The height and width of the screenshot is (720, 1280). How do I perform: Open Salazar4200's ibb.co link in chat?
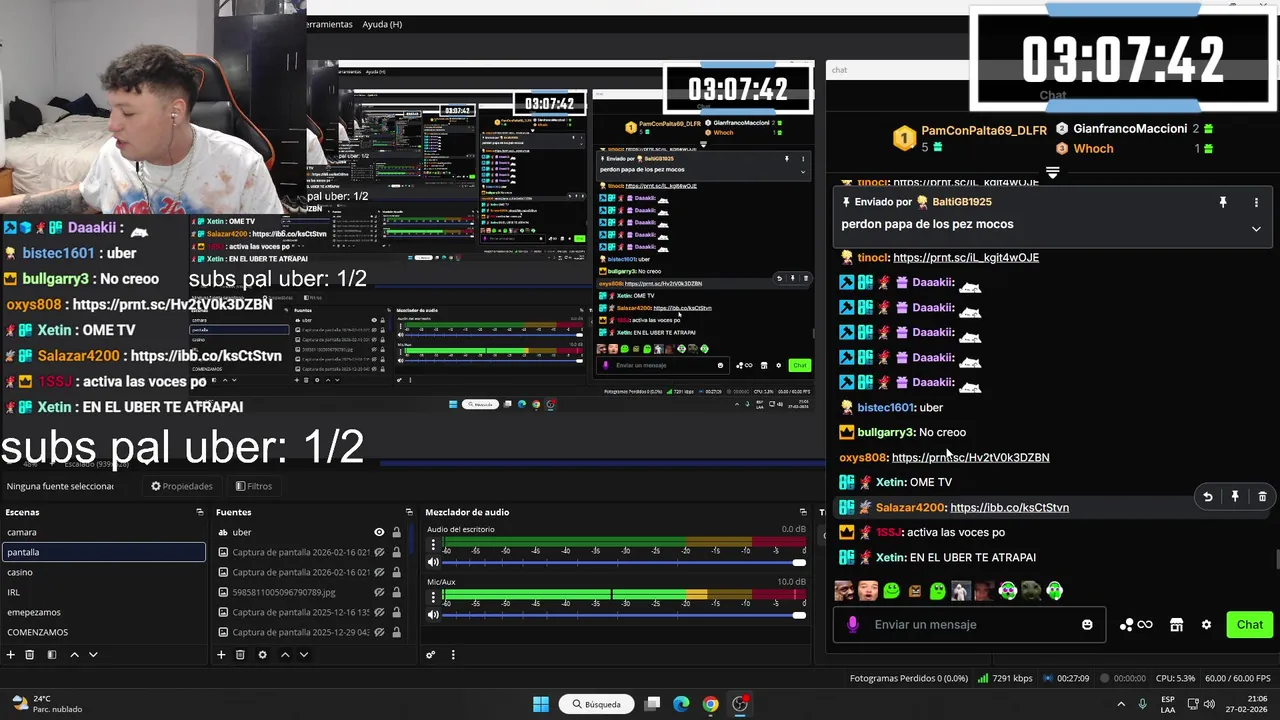tap(1009, 507)
